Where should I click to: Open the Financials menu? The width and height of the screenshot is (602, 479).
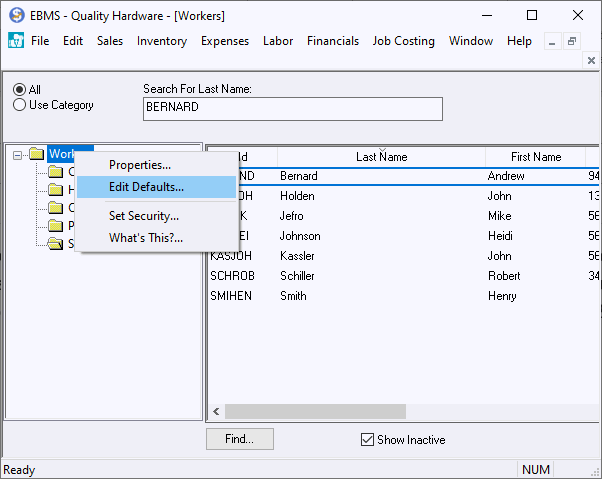tap(333, 41)
